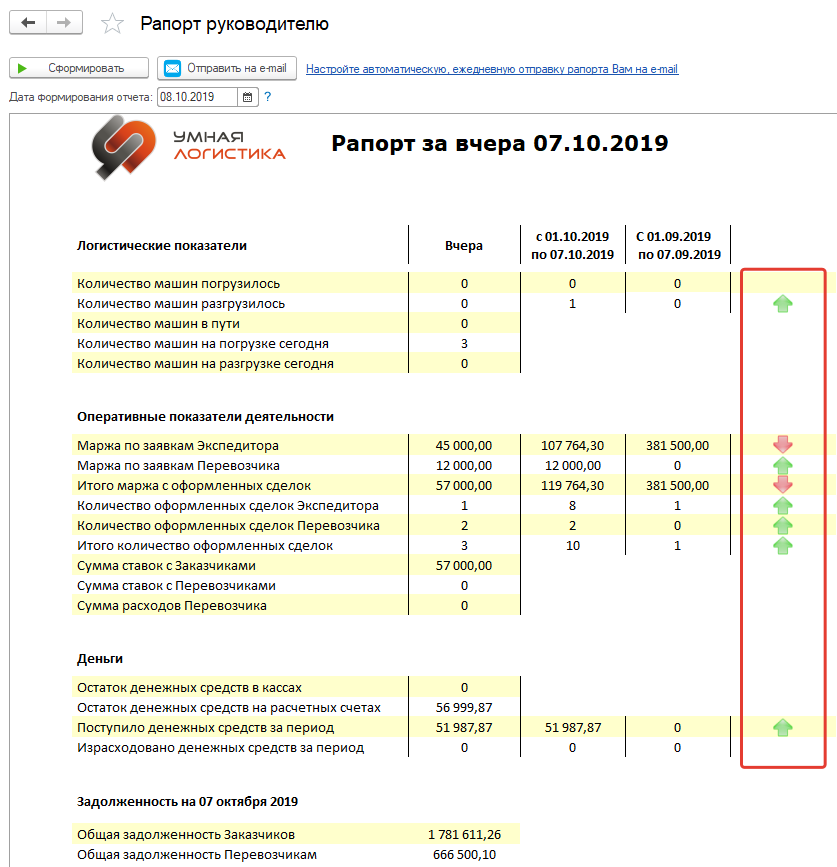Select row Количество оформленных сделок Экспедитора
837x867 pixels.
[228, 505]
